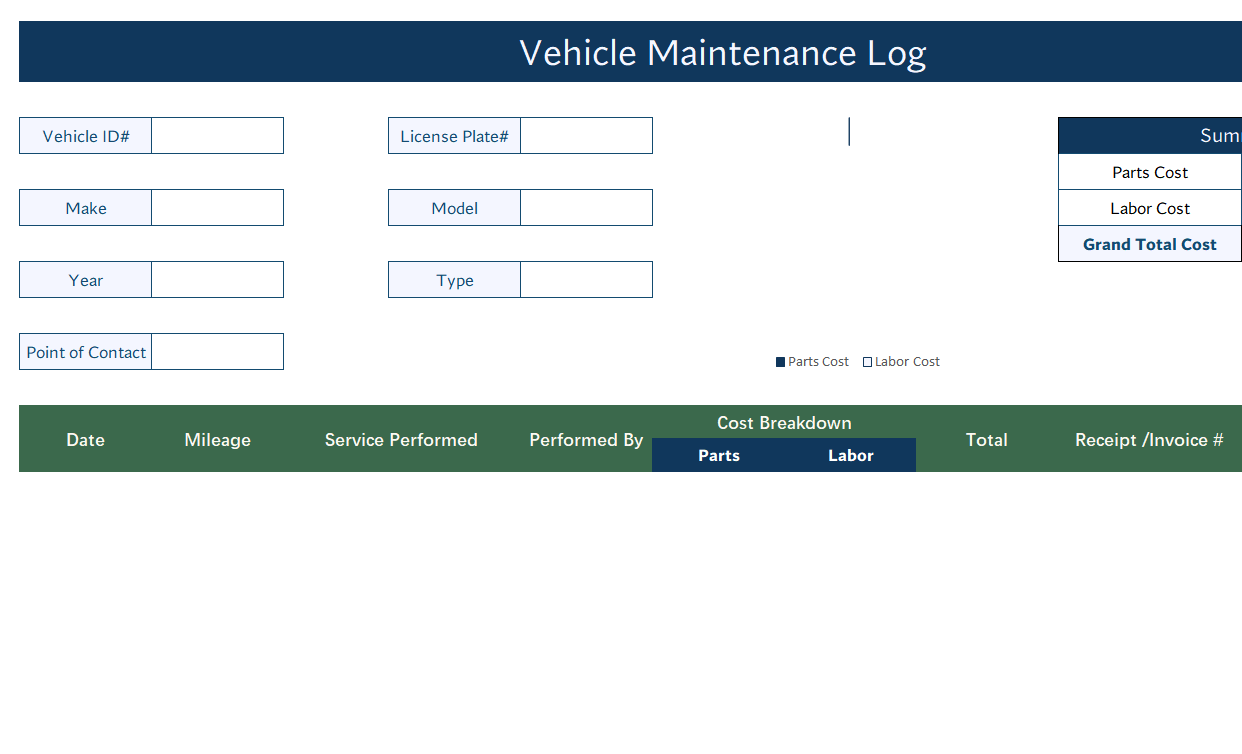Click the Performed By column header

tap(586, 440)
